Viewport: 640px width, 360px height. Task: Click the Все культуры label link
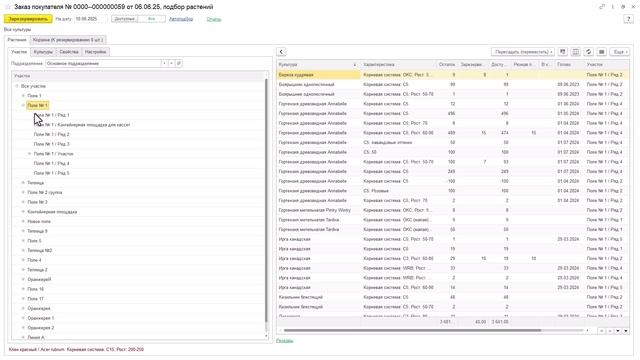pos(18,30)
